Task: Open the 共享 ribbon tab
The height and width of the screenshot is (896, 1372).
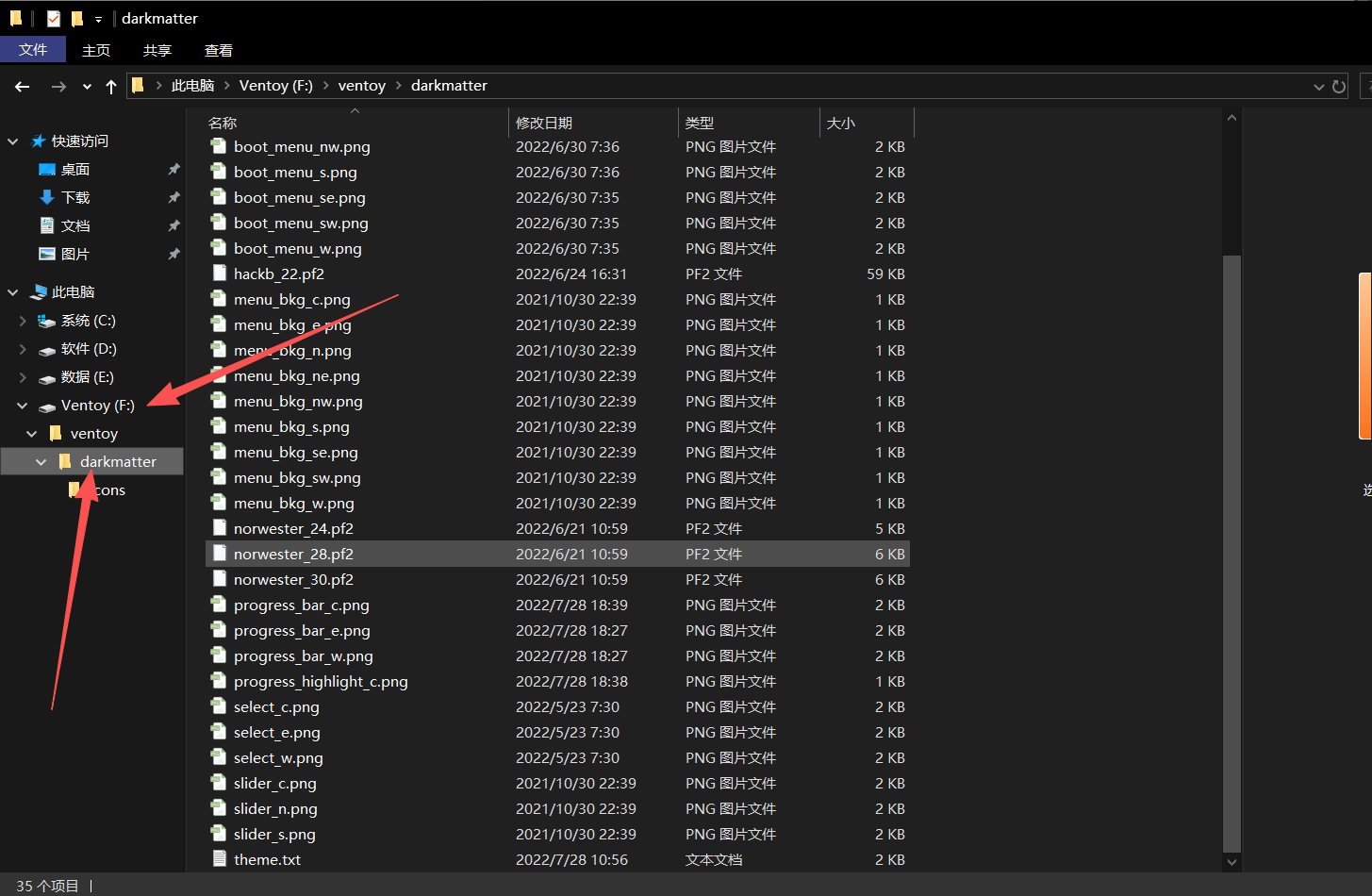Action: click(157, 50)
